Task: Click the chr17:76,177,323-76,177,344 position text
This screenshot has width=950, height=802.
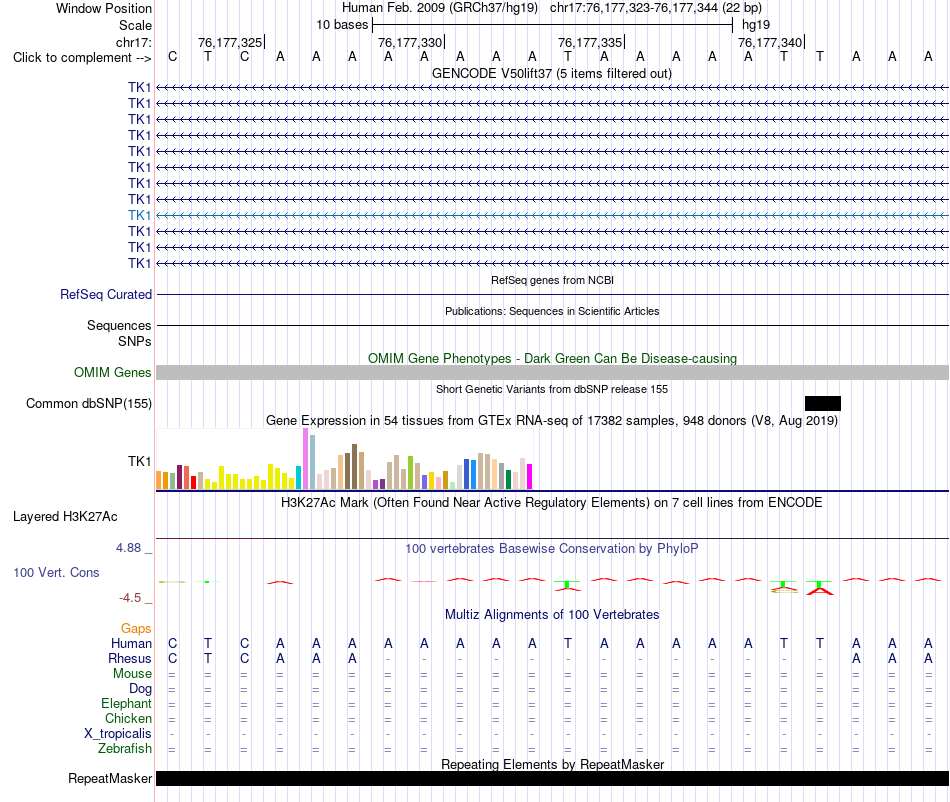Action: (x=656, y=8)
